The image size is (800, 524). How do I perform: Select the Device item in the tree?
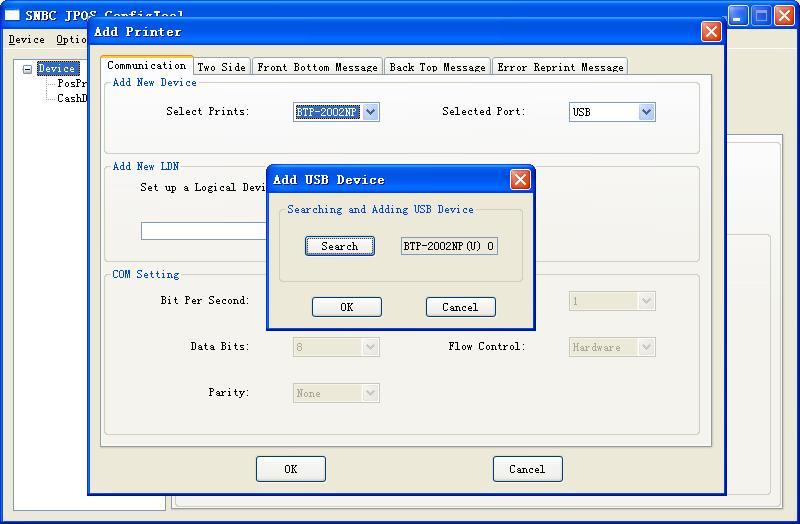[x=56, y=69]
